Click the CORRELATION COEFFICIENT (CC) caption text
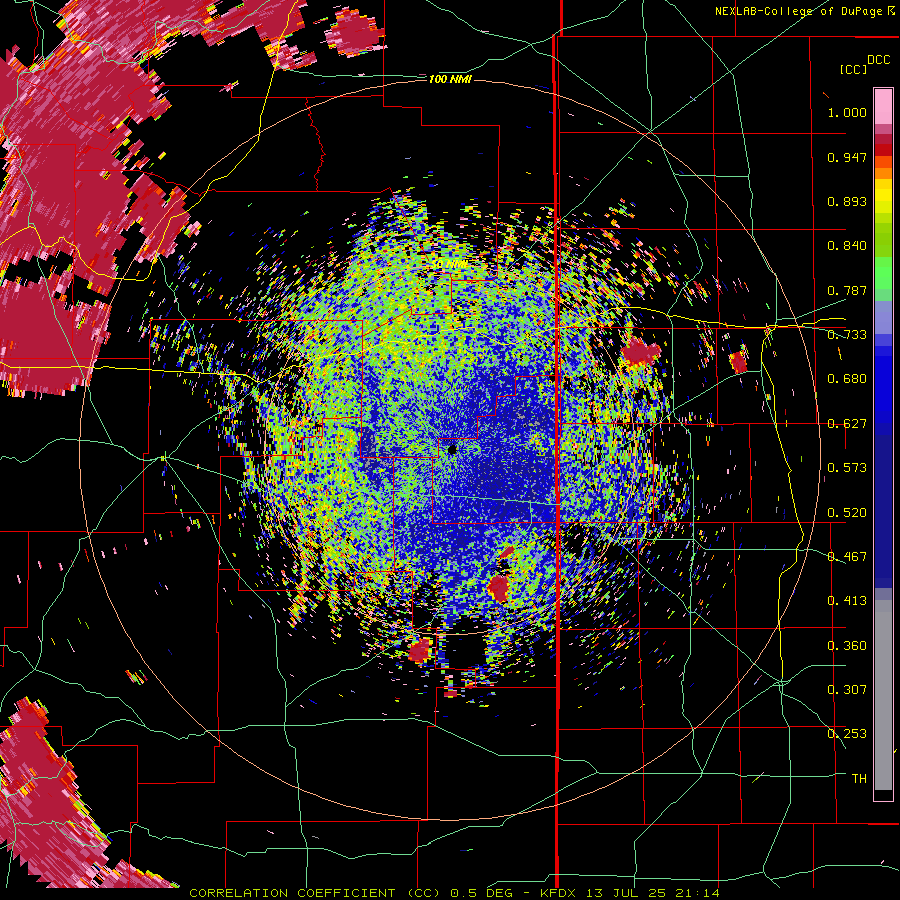900x900 pixels. coord(315,893)
